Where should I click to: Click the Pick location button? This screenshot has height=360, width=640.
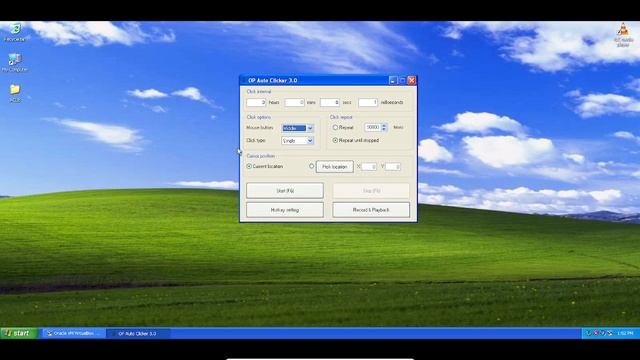coord(335,167)
